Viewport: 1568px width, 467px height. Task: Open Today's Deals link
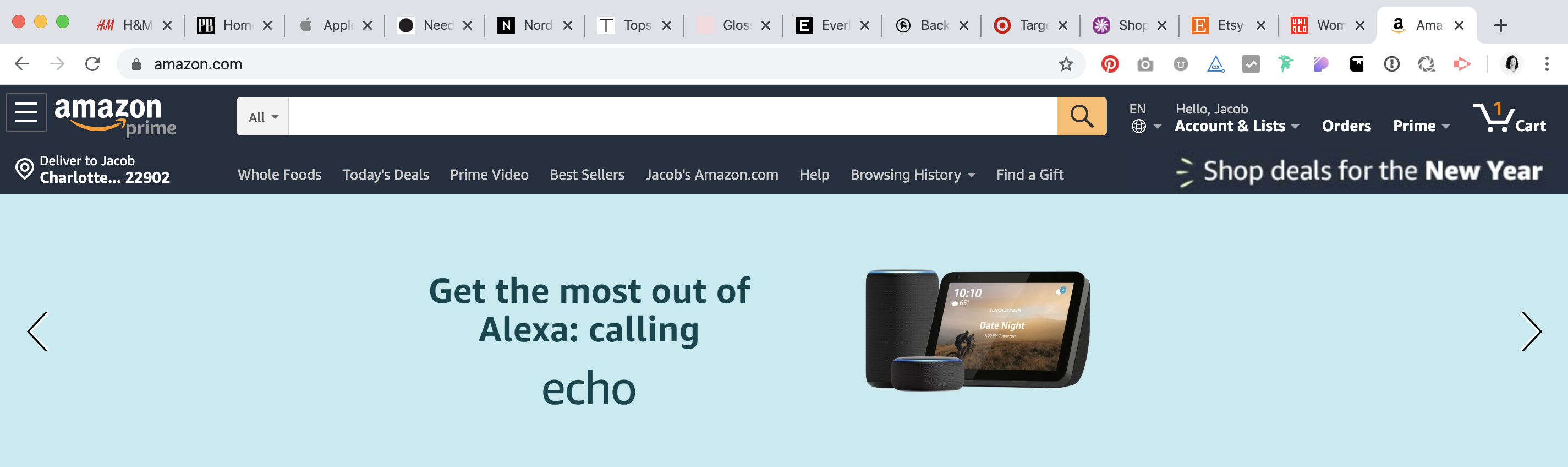pos(385,175)
